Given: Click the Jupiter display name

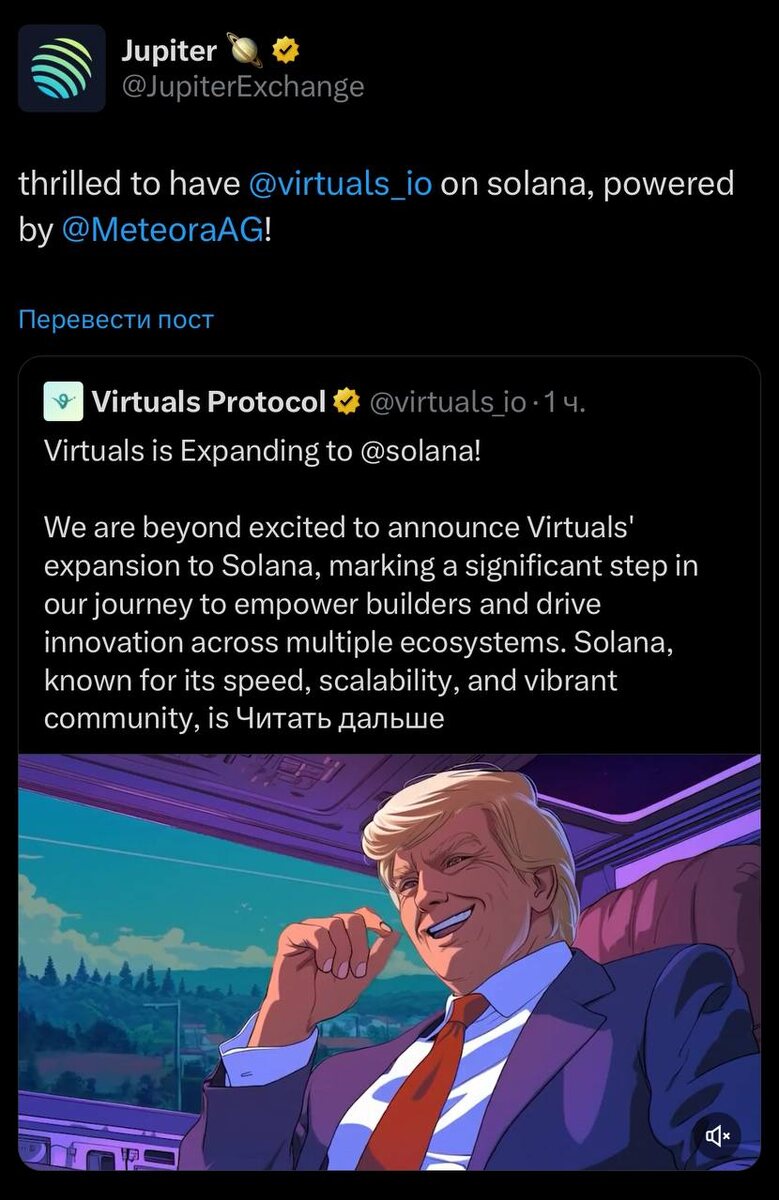Looking at the screenshot, I should pyautogui.click(x=168, y=49).
